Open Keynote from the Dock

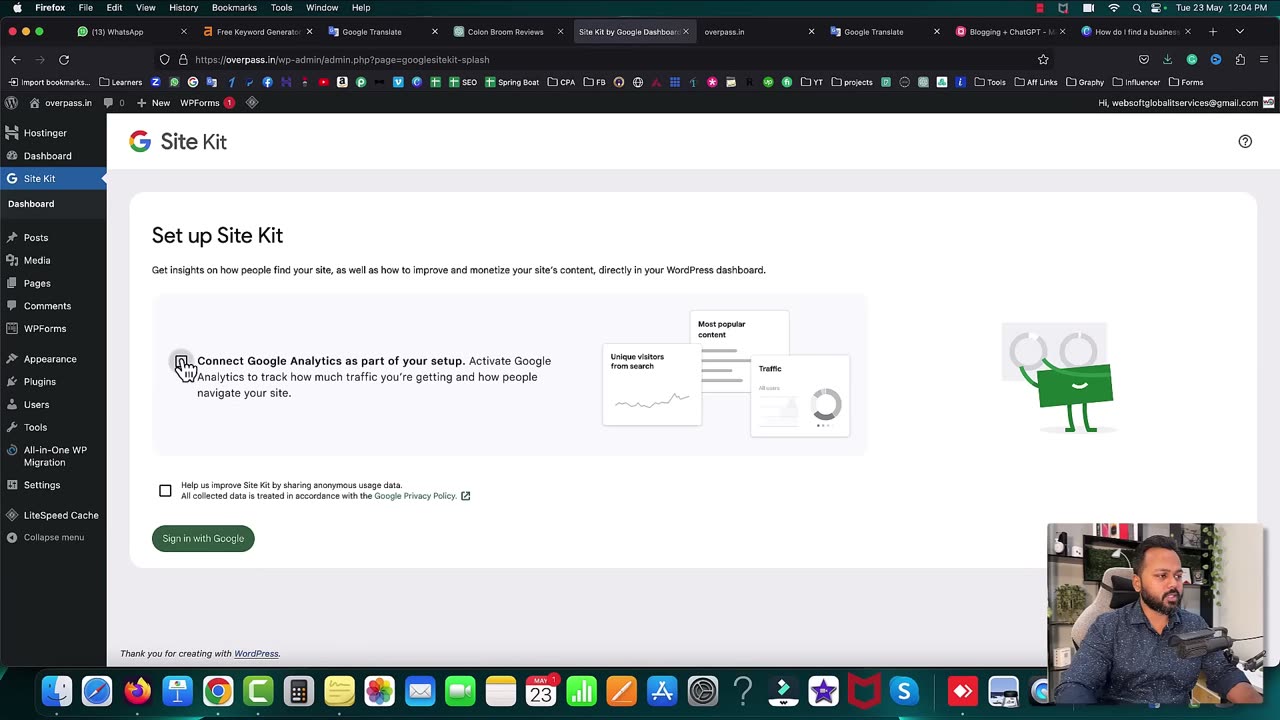177,691
